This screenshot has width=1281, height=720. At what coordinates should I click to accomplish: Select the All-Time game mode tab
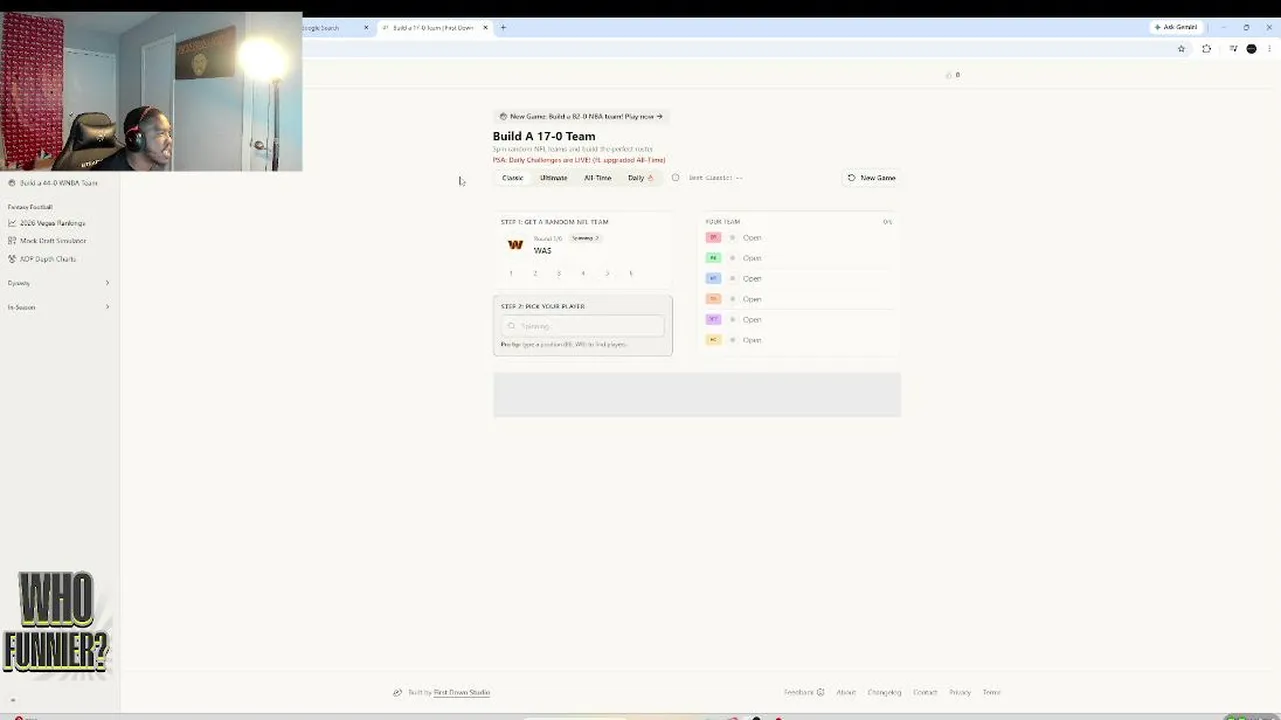click(597, 178)
